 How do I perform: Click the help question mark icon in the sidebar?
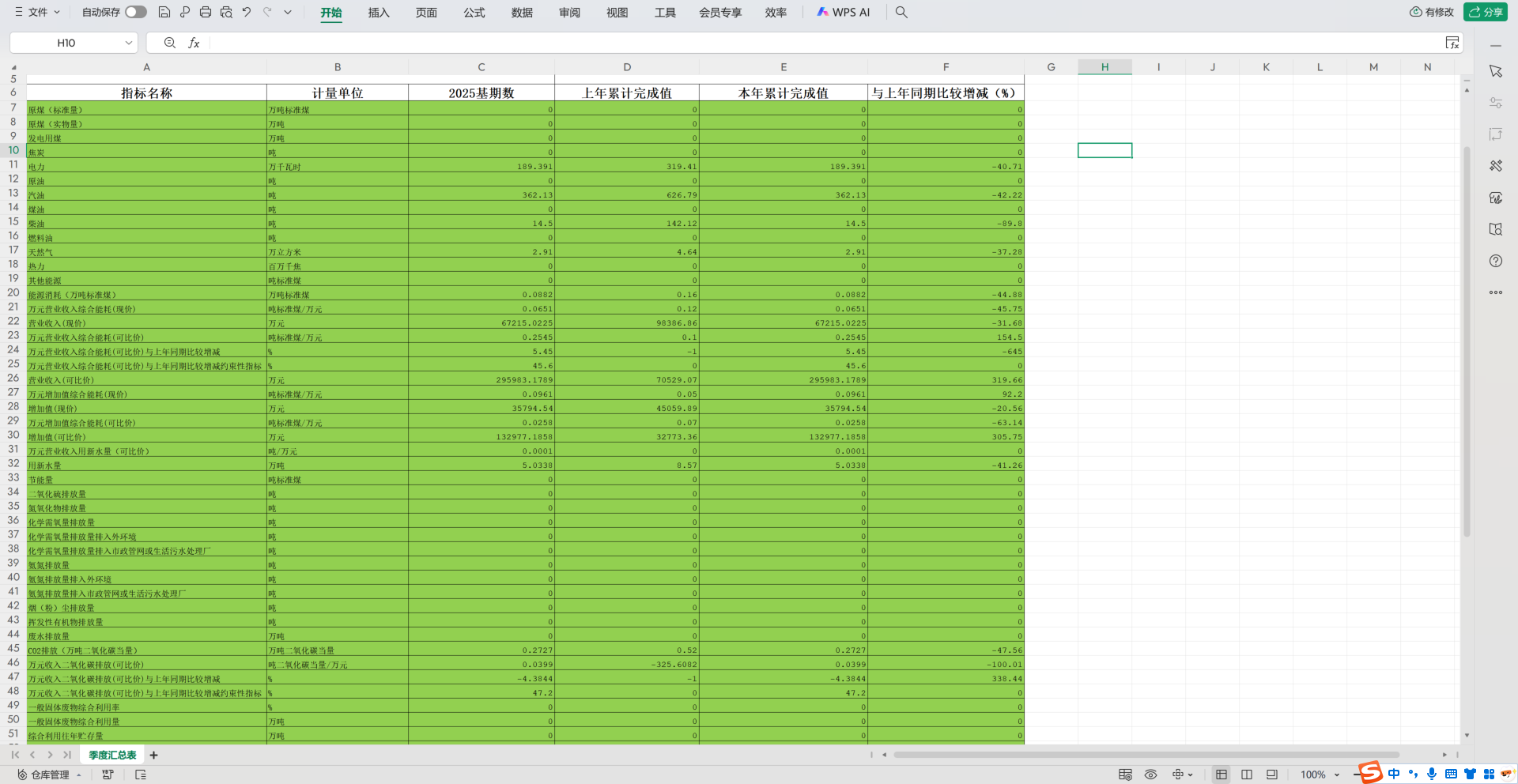click(x=1496, y=261)
